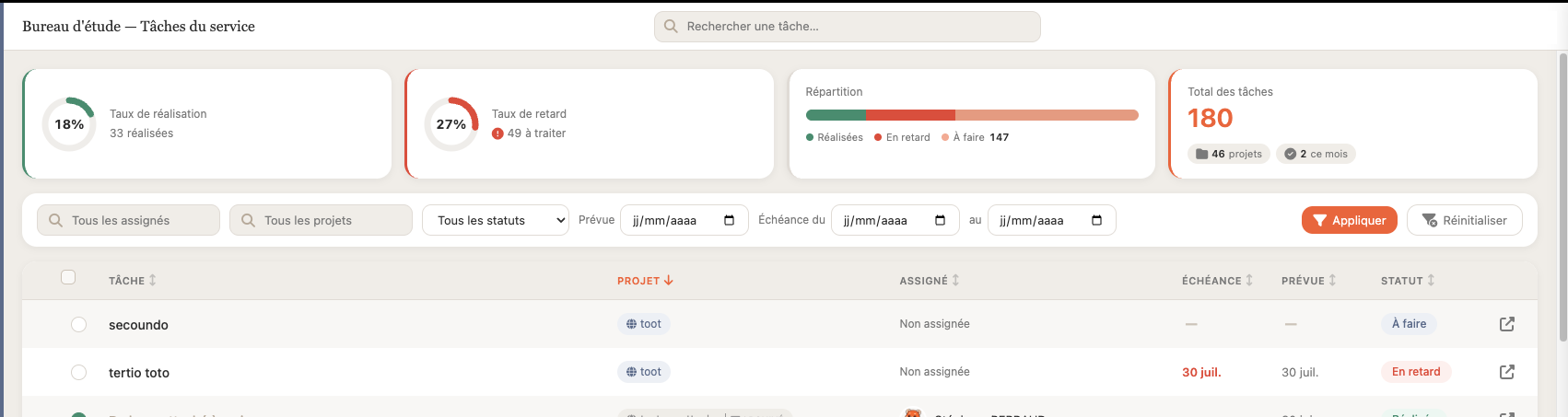The image size is (1568, 417).
Task: Click the task name secoundo
Action: 138,325
